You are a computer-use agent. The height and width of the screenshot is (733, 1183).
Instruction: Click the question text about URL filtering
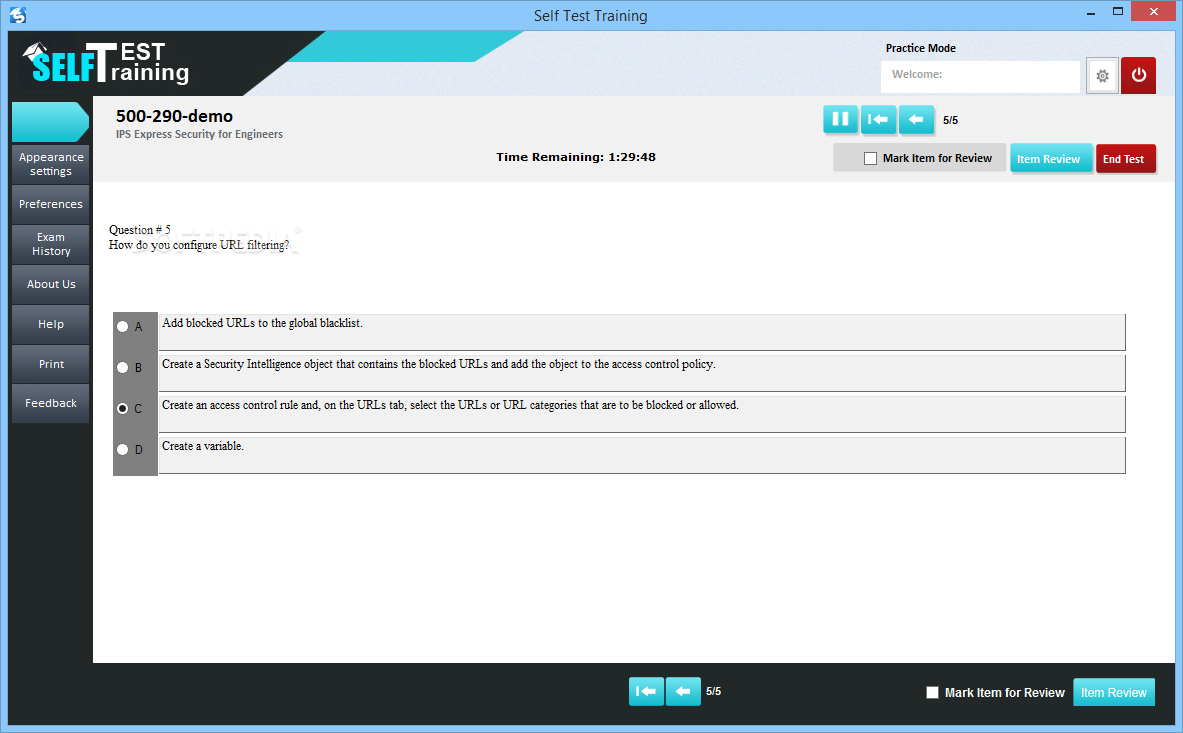199,245
